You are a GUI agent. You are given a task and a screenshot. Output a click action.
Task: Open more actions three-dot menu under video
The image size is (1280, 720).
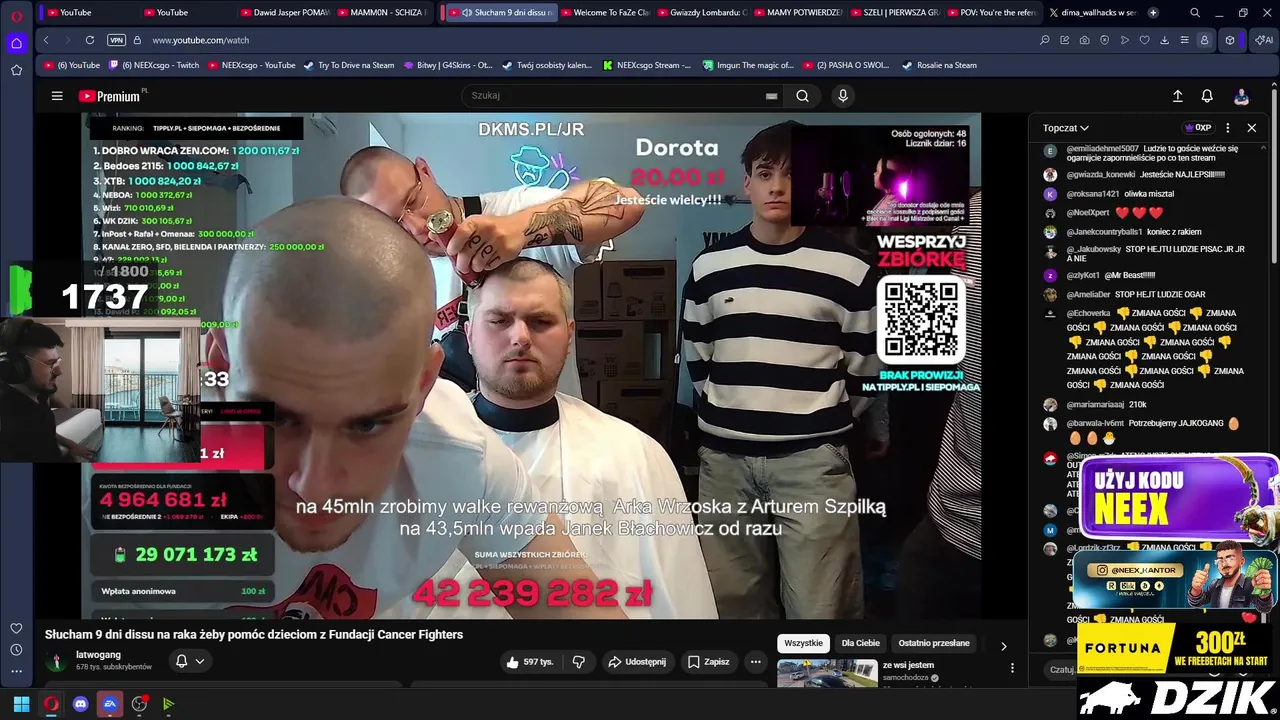(x=756, y=662)
